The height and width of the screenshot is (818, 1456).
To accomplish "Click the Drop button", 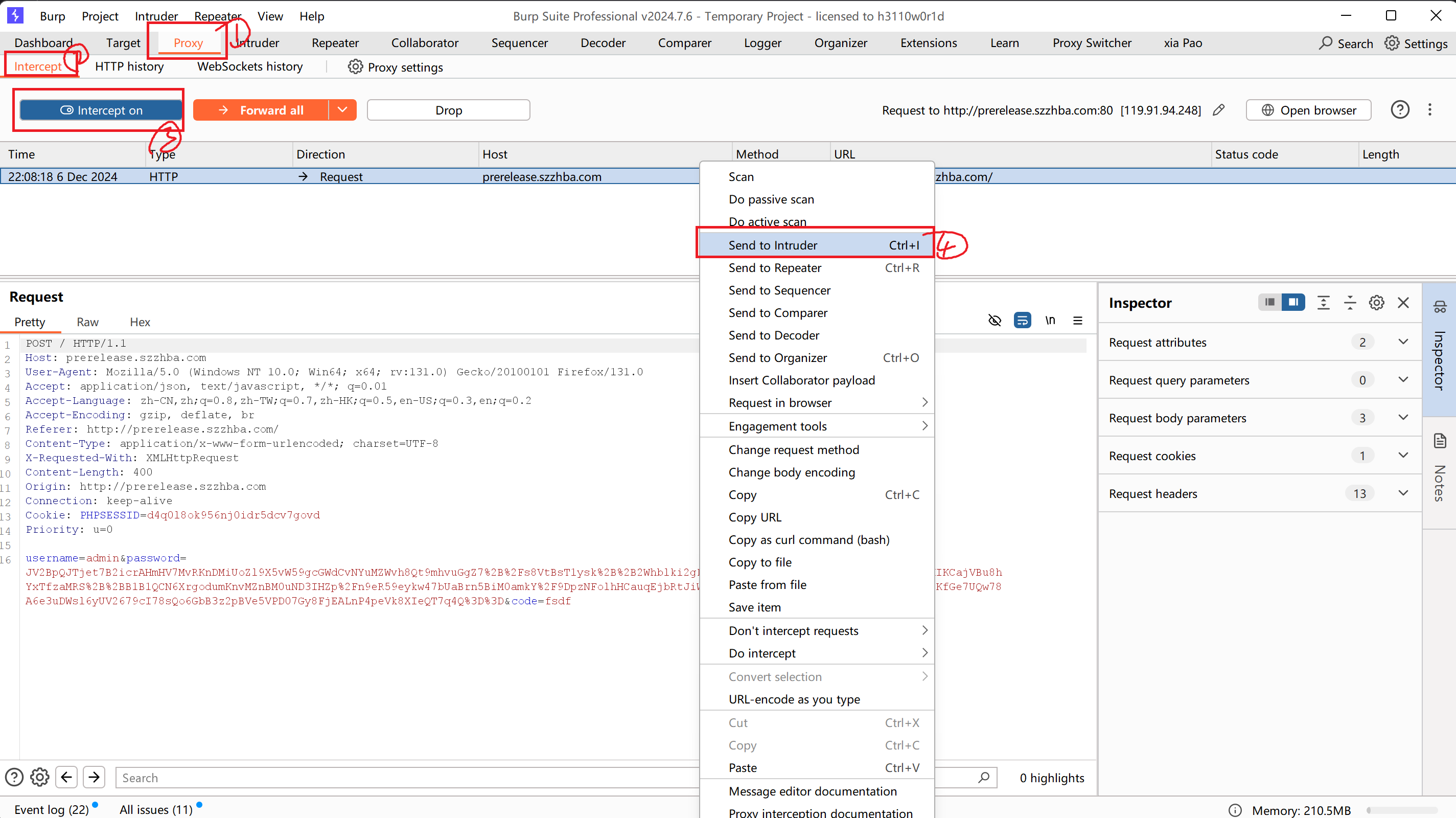I will [448, 110].
